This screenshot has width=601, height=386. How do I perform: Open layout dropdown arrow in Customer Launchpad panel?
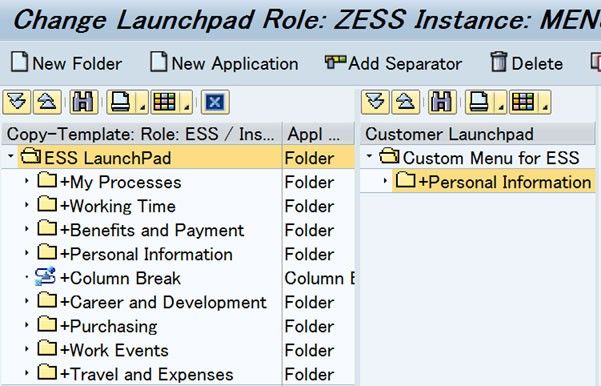[545, 102]
